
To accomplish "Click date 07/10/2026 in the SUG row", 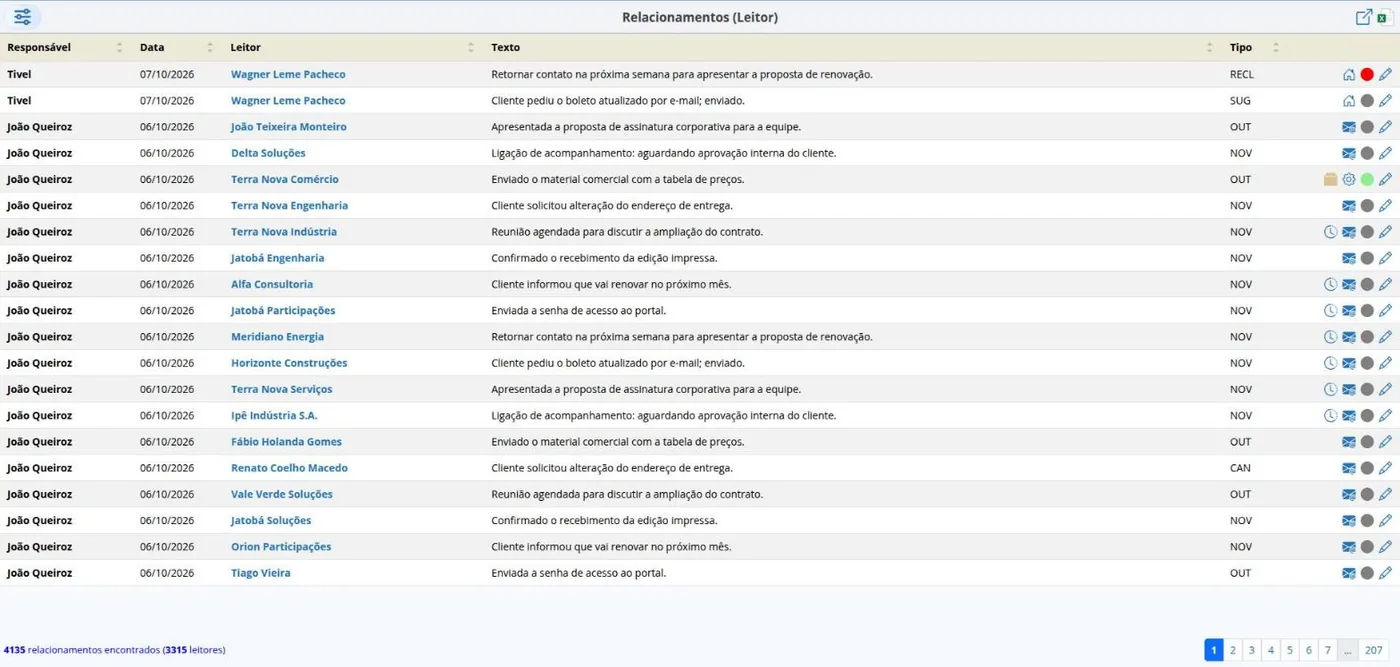I will pyautogui.click(x=167, y=100).
